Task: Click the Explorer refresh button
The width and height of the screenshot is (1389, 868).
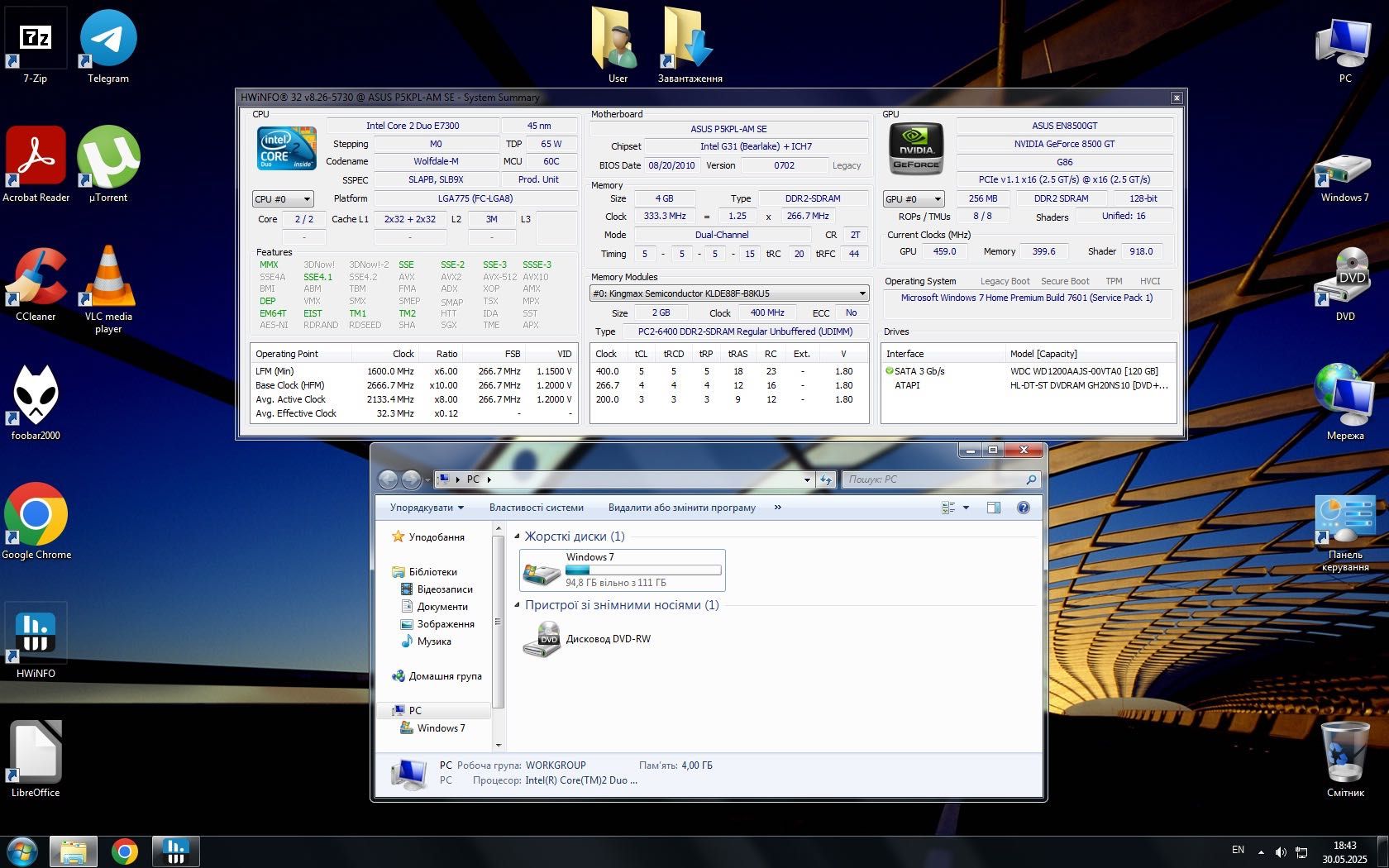Action: (826, 479)
